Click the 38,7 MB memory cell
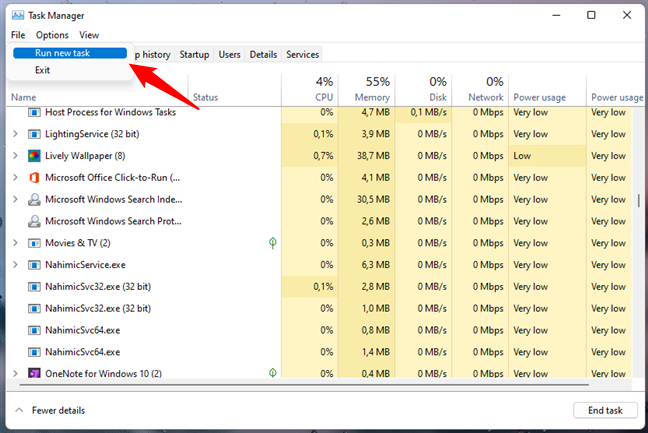The image size is (648, 433). pyautogui.click(x=367, y=156)
